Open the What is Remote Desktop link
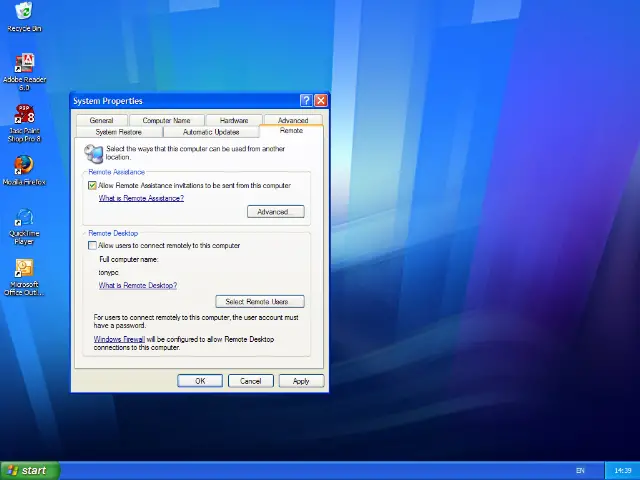The width and height of the screenshot is (640, 480). [137, 285]
